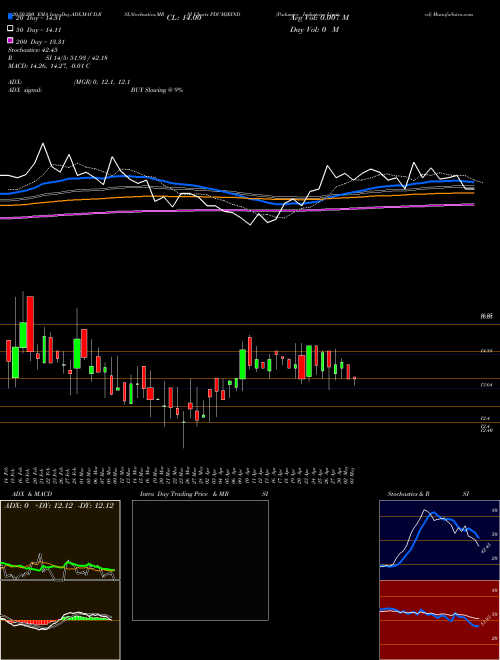Click the 'ADX: 0 +DY: 12.12 -DY: 12.12' header
Image resolution: width=500 pixels, height=660 pixels.
coord(59,506)
